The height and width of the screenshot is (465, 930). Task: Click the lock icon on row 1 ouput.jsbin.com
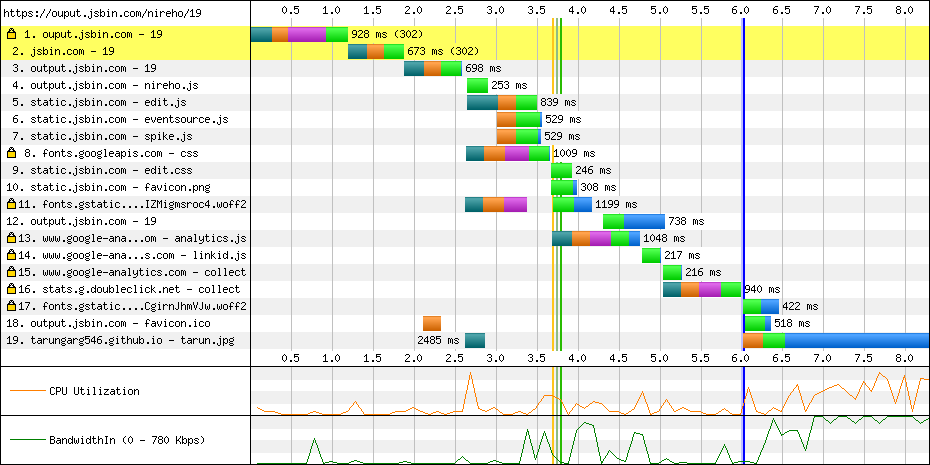(11, 34)
